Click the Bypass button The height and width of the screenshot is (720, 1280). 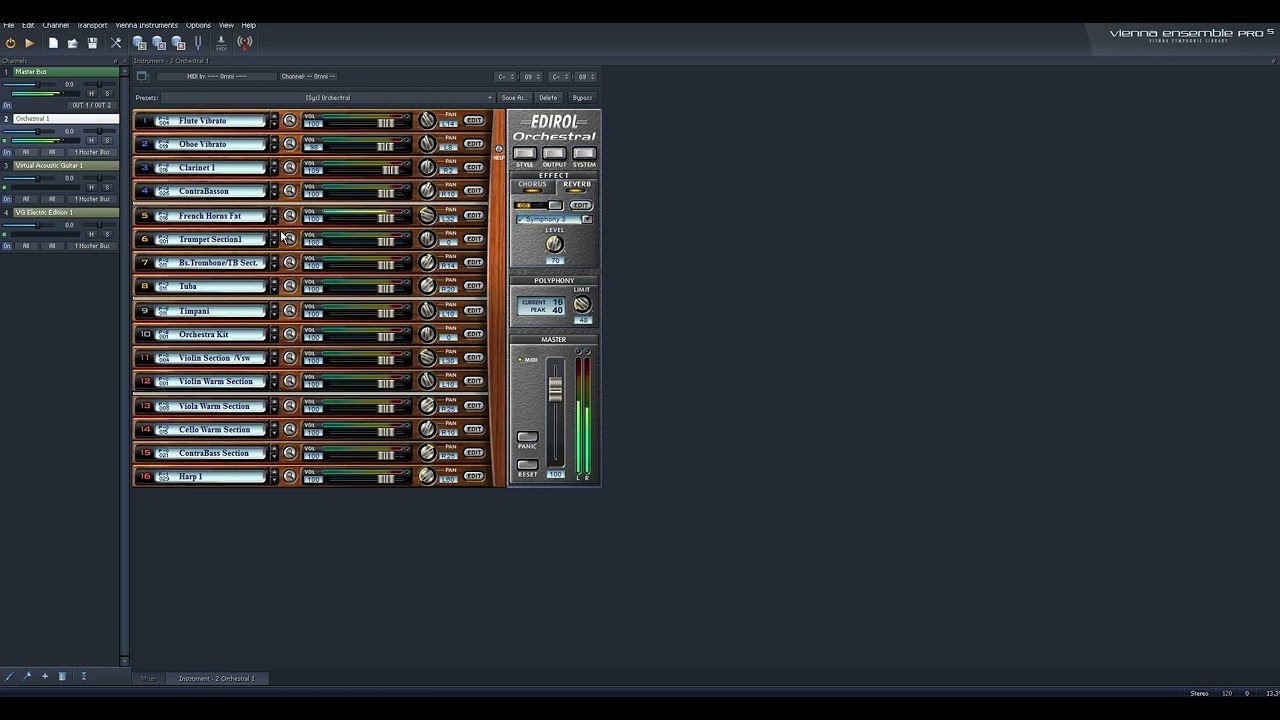(582, 98)
